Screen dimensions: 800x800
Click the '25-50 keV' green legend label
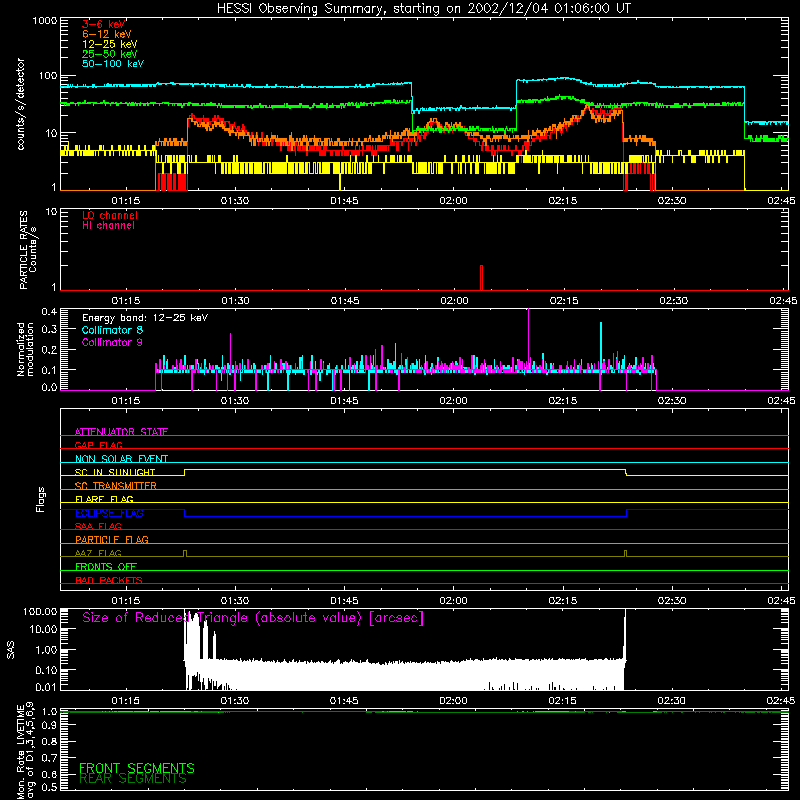coord(110,54)
